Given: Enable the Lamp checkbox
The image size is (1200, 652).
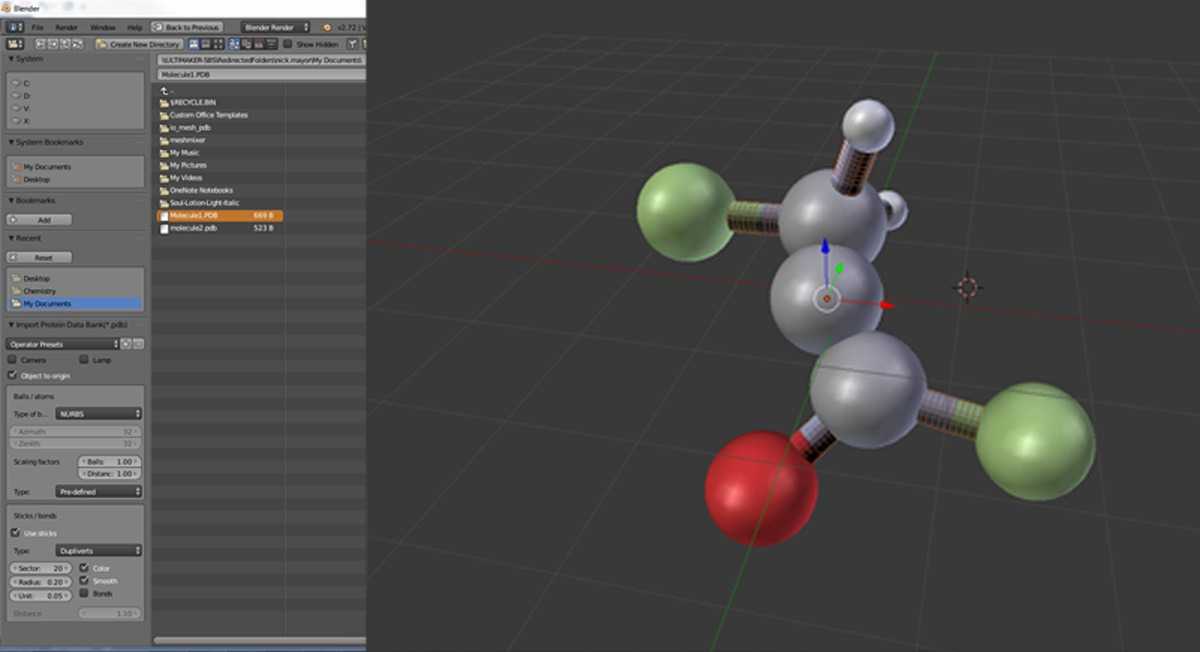Looking at the screenshot, I should (83, 359).
